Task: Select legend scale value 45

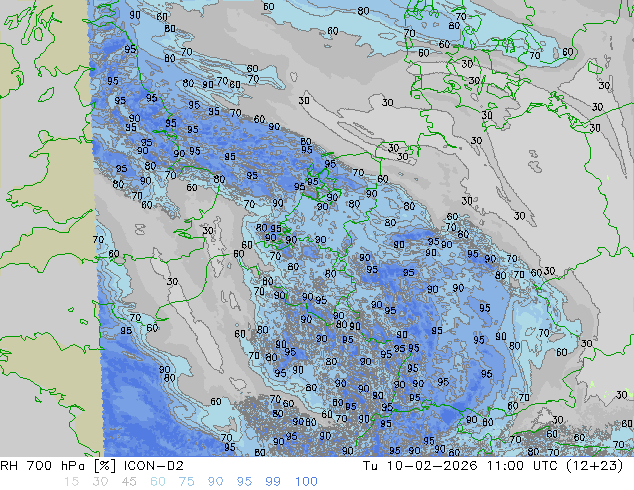Action: point(129,482)
